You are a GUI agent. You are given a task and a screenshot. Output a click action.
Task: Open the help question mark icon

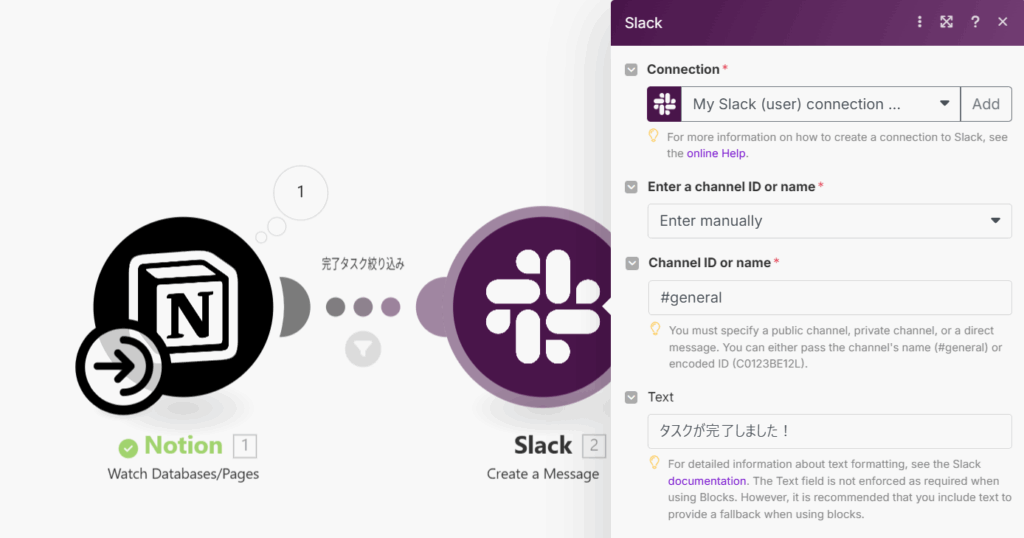point(975,22)
